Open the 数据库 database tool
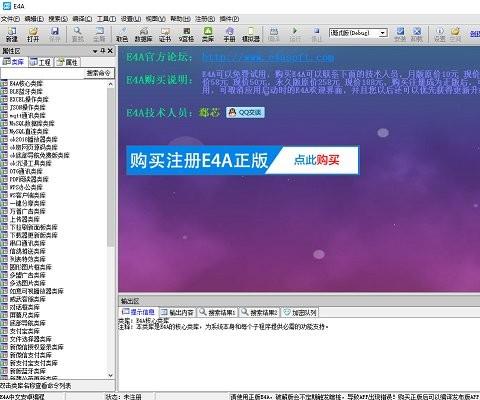The width and height of the screenshot is (480, 400). click(x=143, y=34)
